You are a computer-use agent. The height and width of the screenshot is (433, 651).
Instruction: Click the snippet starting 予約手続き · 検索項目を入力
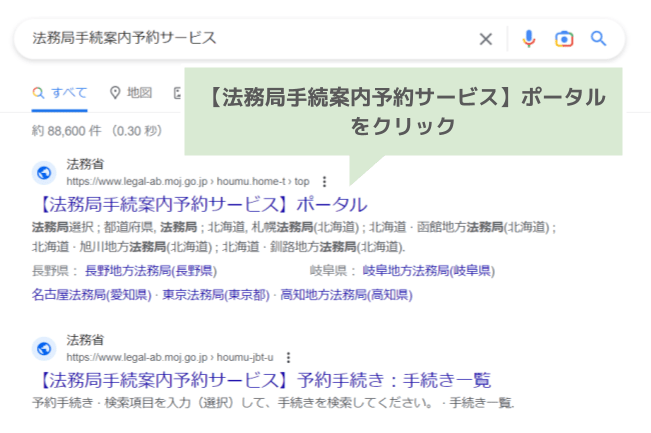pos(273,403)
